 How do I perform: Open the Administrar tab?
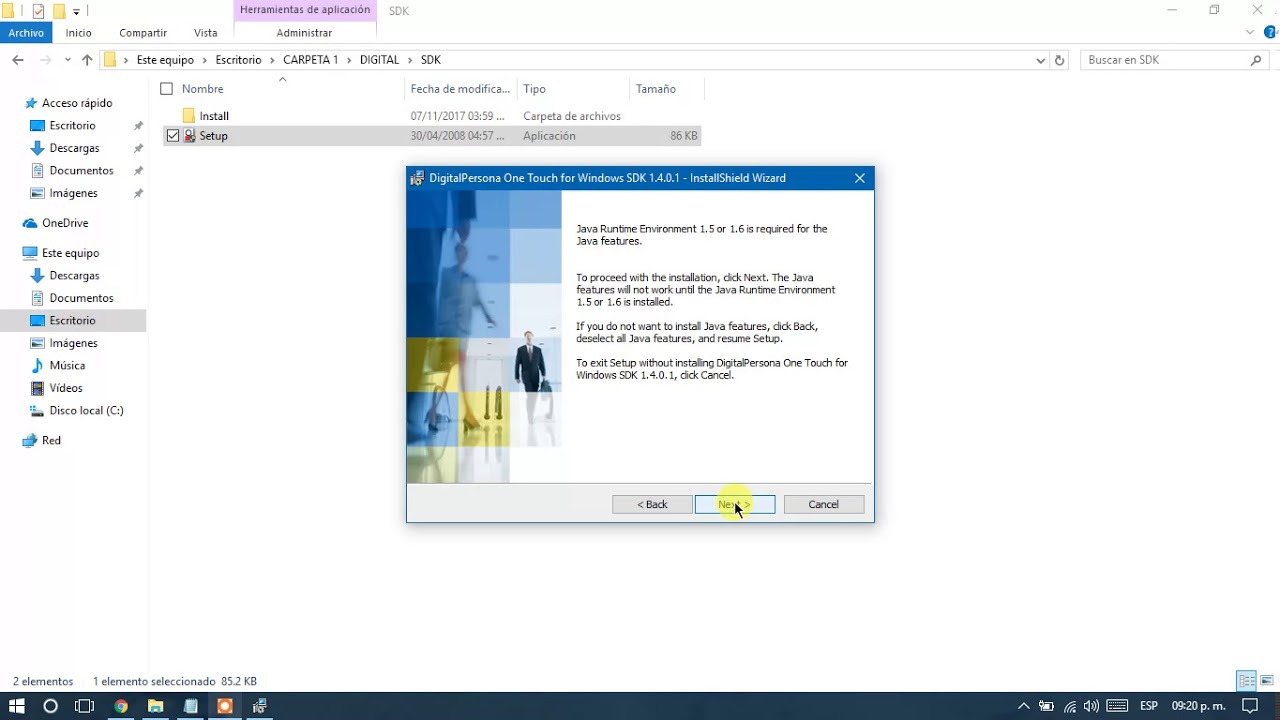point(304,33)
